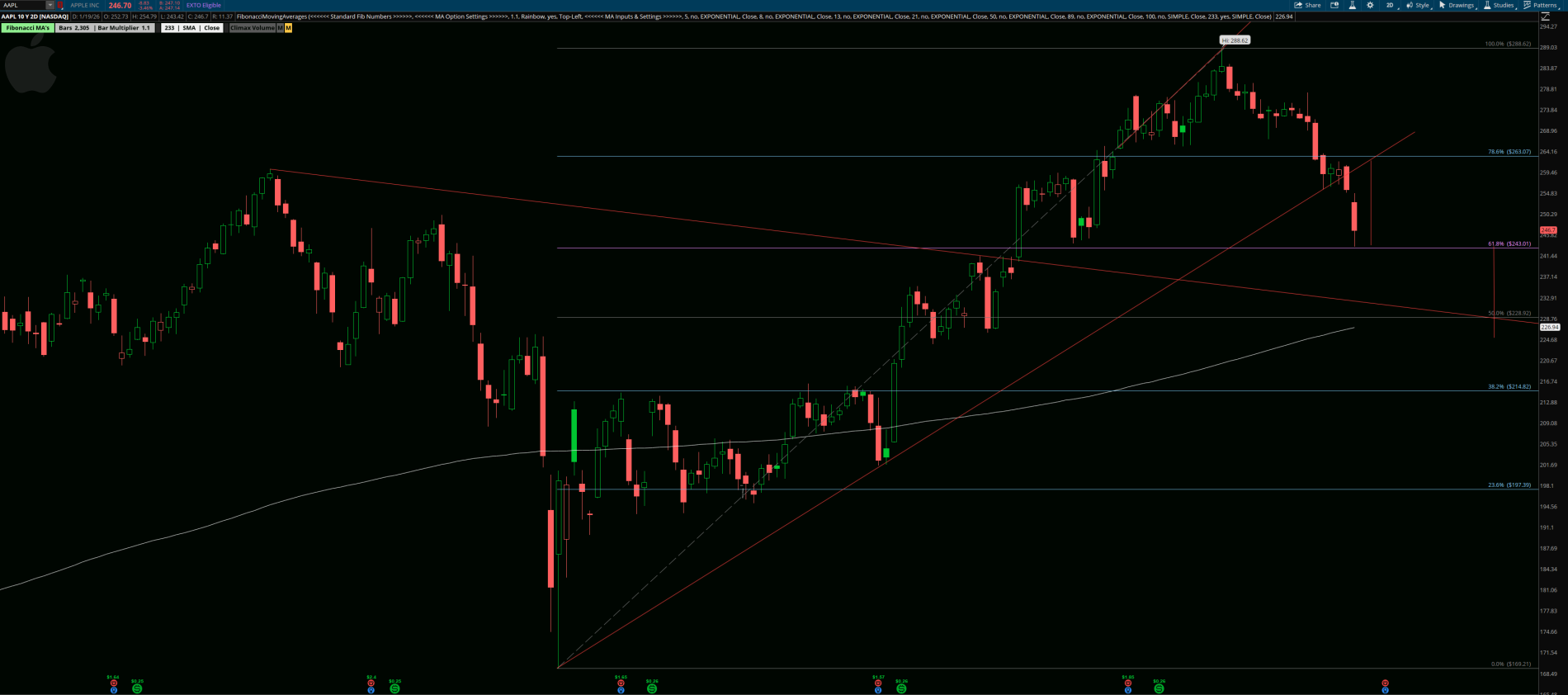Toggle the yellow M Climax Volume button

288,28
